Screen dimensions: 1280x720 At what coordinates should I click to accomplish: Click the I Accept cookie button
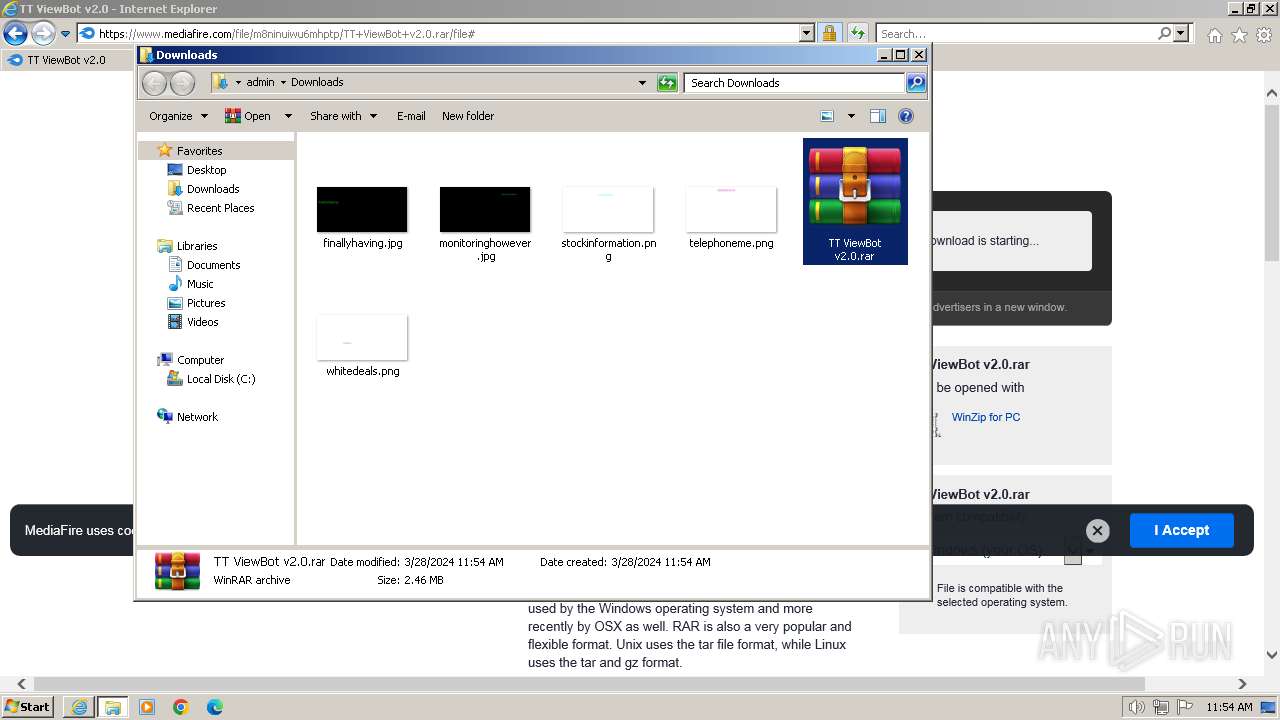1182,530
